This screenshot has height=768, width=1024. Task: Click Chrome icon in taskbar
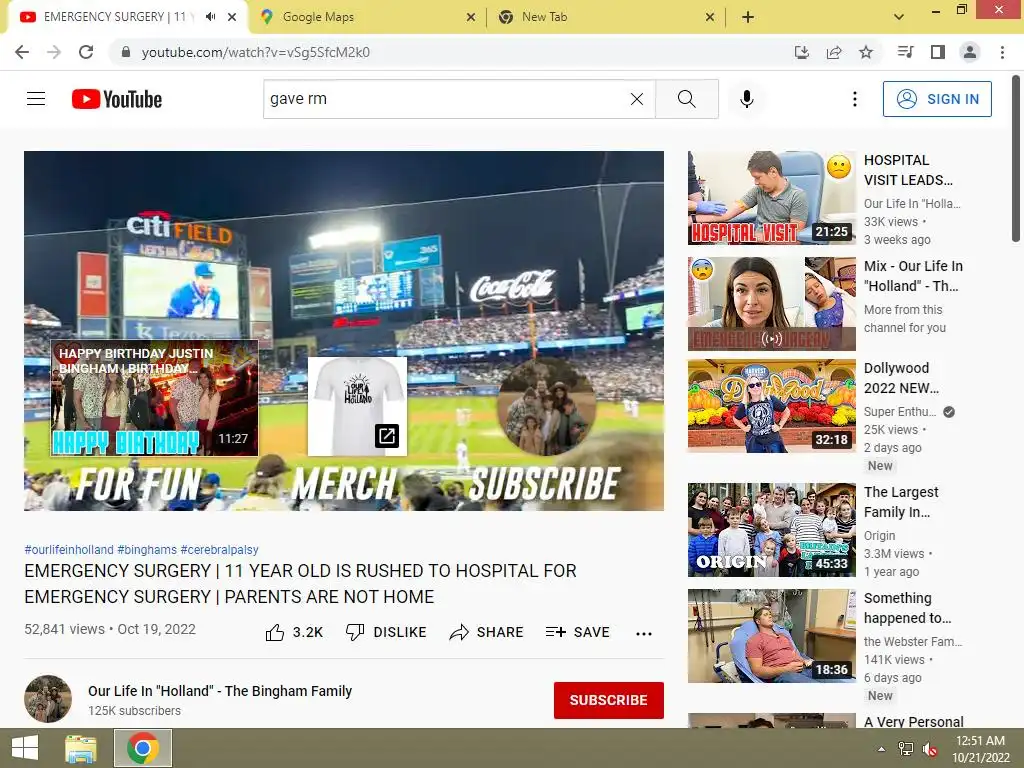click(143, 748)
